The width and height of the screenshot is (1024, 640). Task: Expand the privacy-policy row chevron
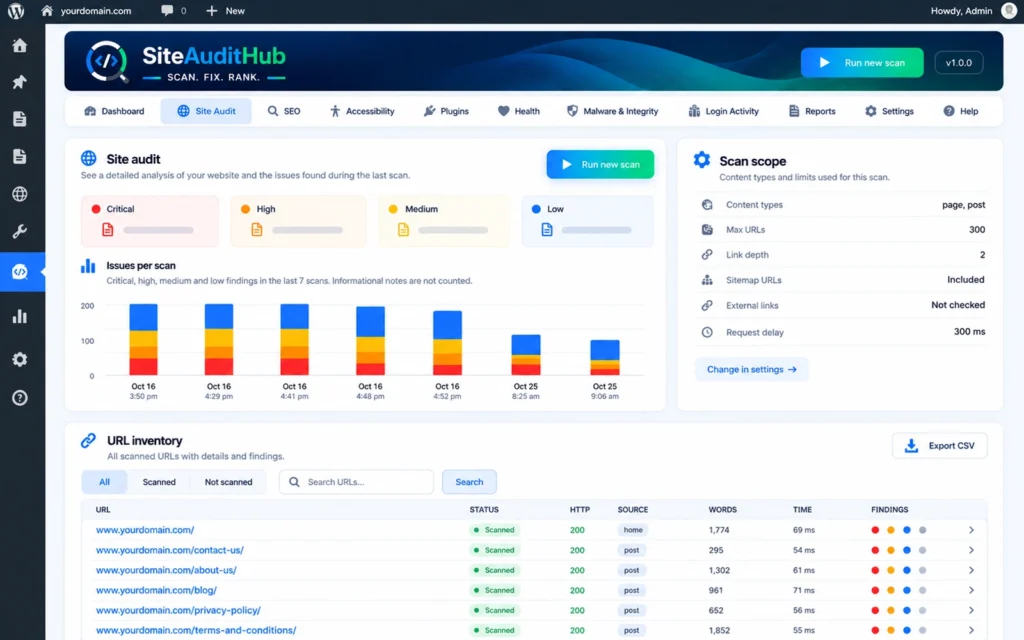pos(971,611)
